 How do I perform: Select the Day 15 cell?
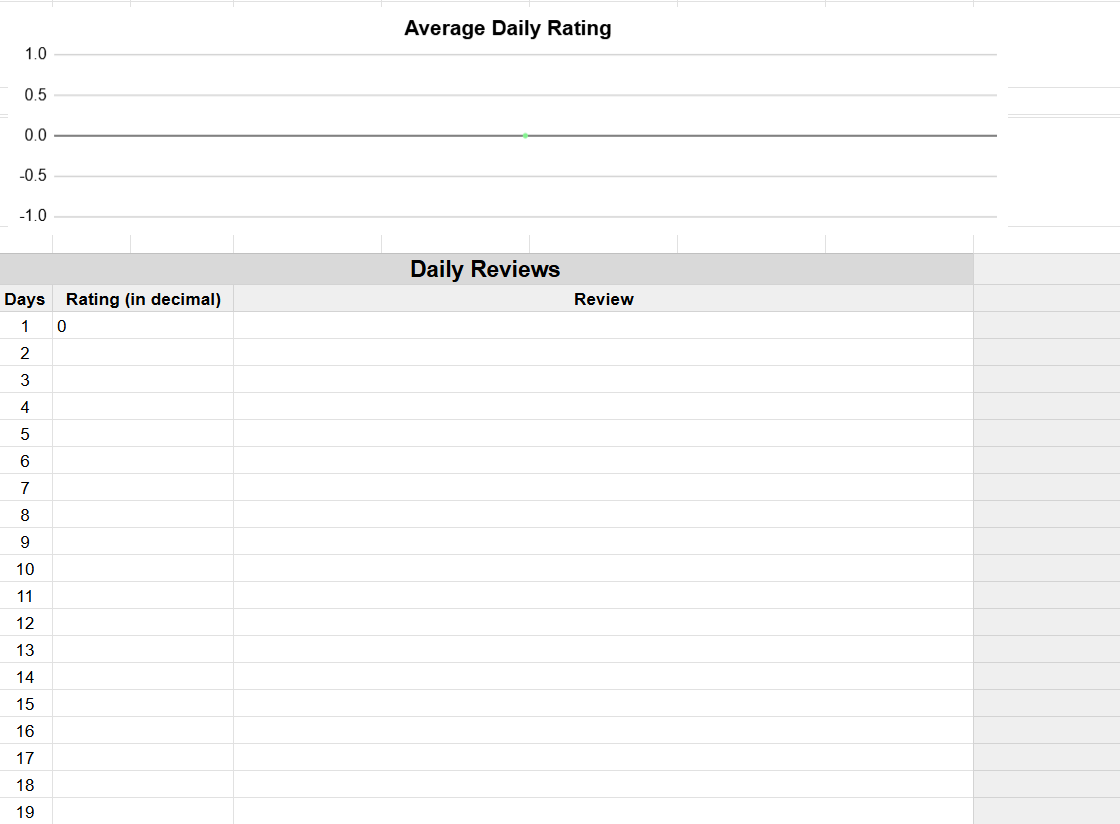point(26,704)
